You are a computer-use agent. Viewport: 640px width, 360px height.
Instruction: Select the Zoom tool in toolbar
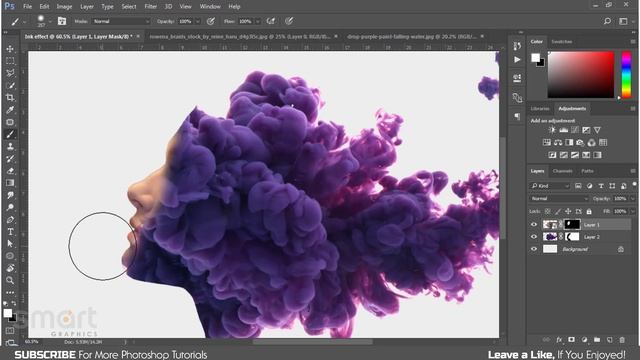point(10,280)
